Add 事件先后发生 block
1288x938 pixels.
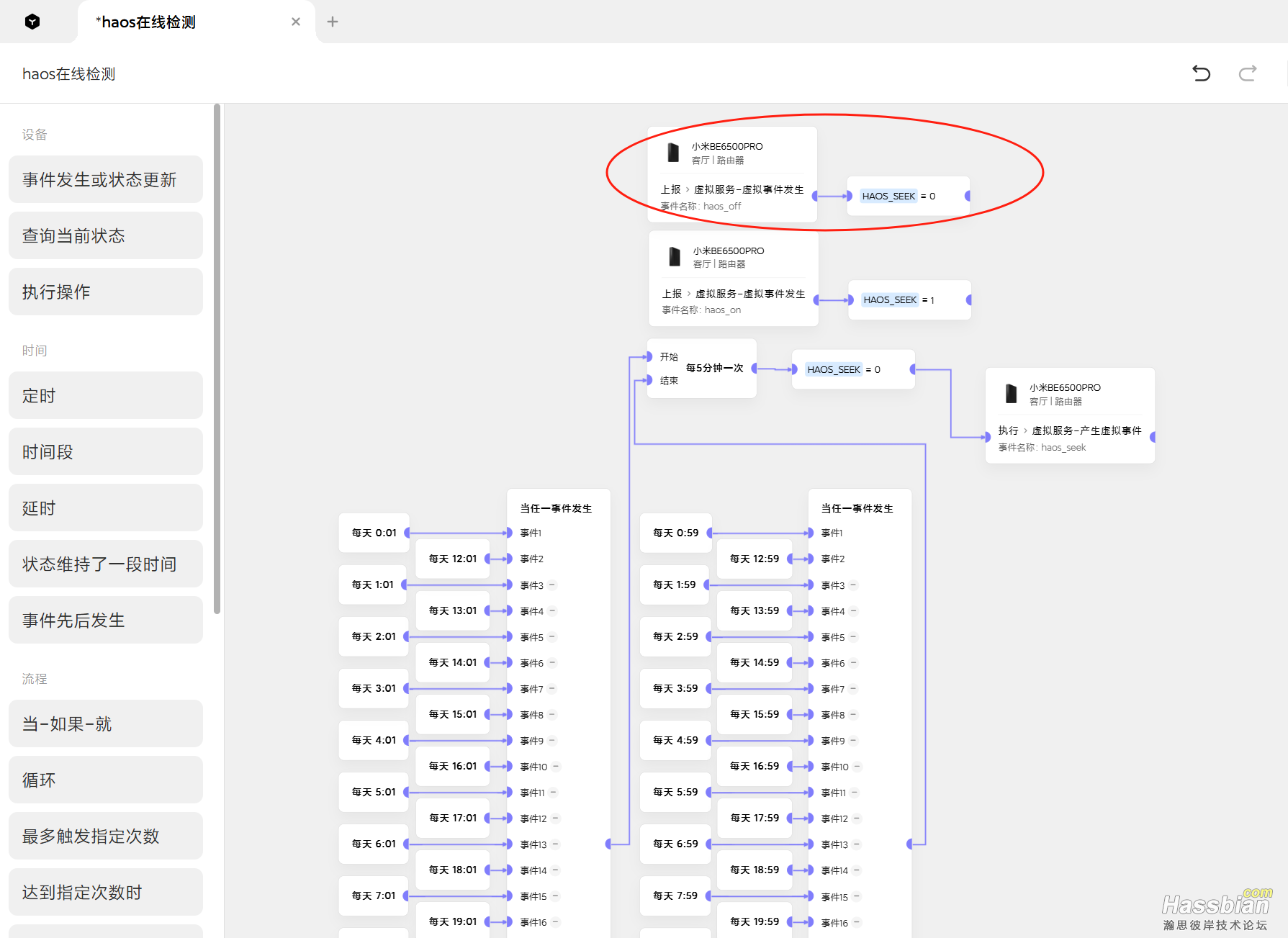[106, 620]
